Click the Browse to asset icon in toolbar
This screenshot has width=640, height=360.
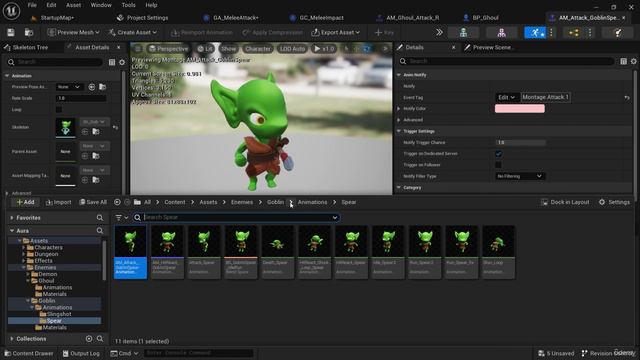[29, 32]
